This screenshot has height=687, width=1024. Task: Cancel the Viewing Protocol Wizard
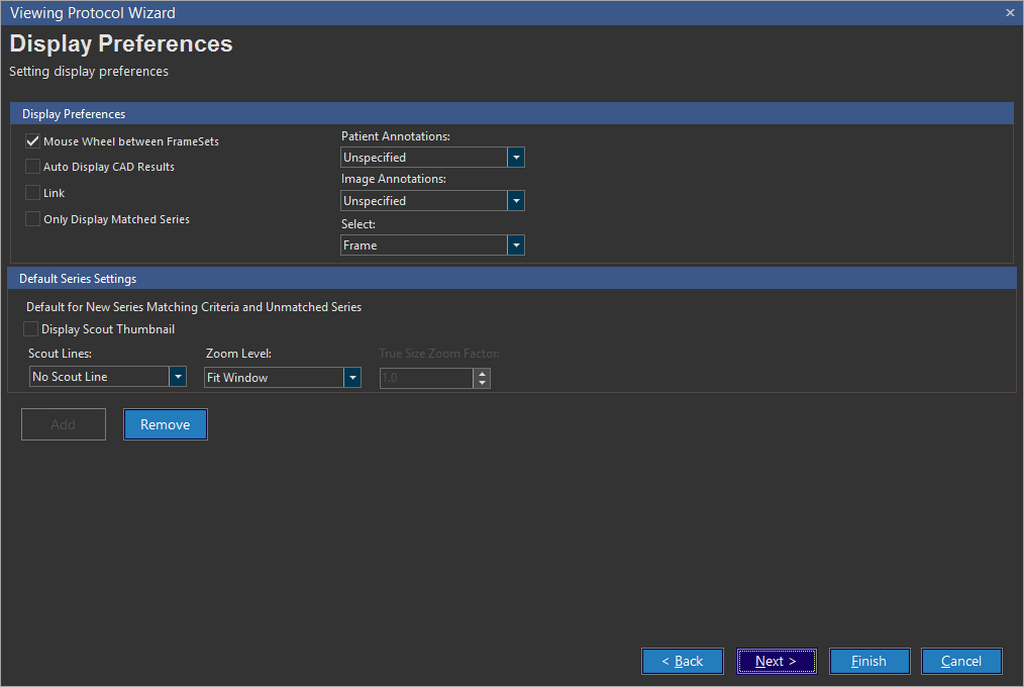961,661
